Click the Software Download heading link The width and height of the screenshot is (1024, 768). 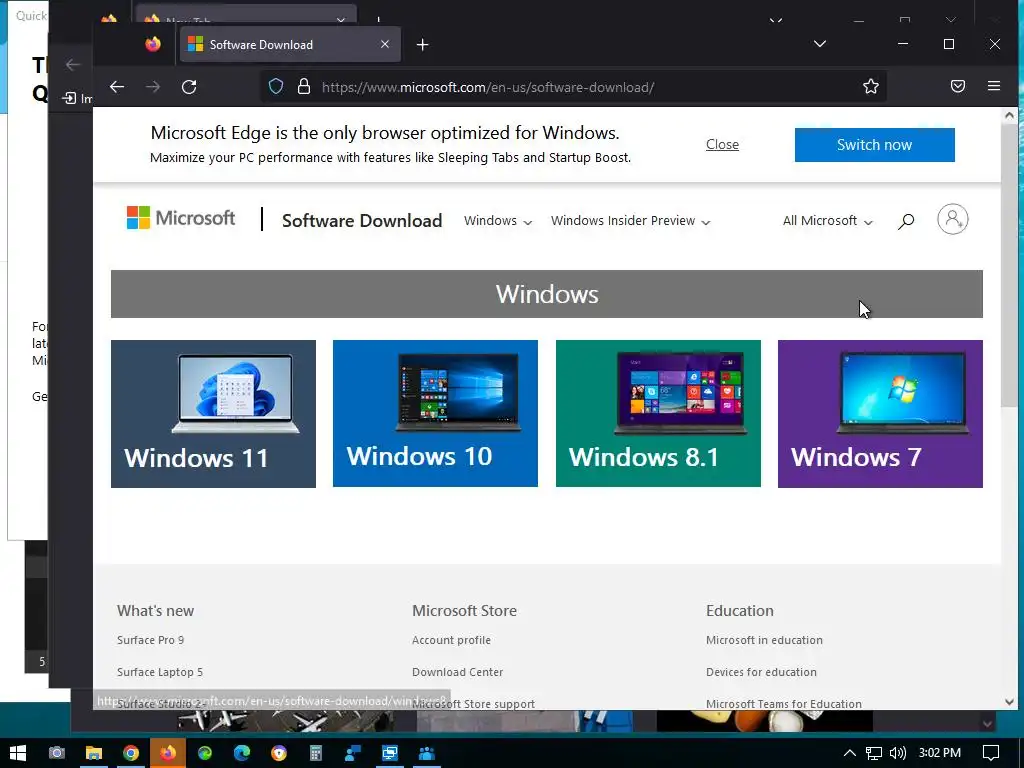[362, 221]
